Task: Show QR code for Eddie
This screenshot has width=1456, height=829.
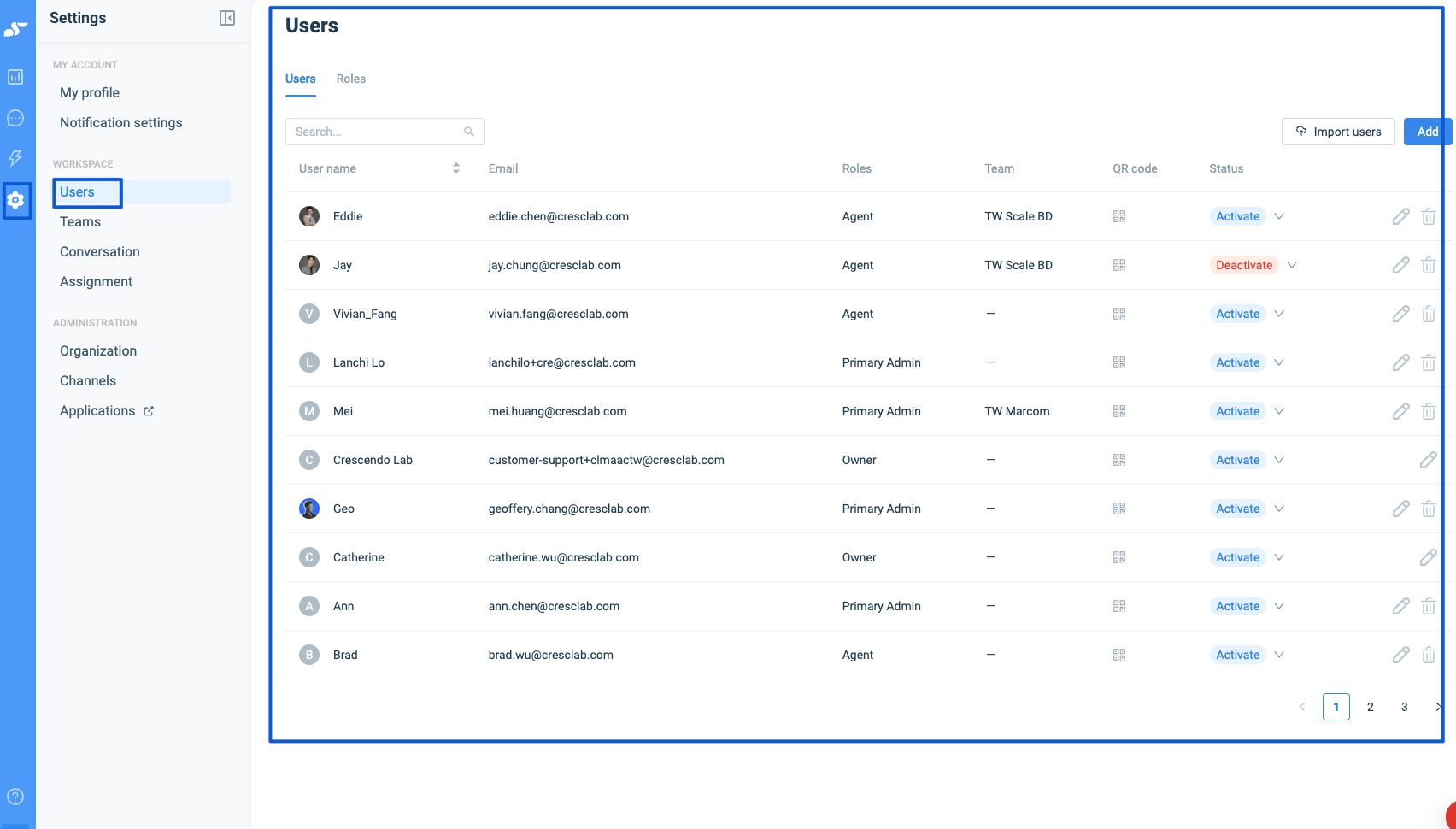Action: tap(1119, 216)
